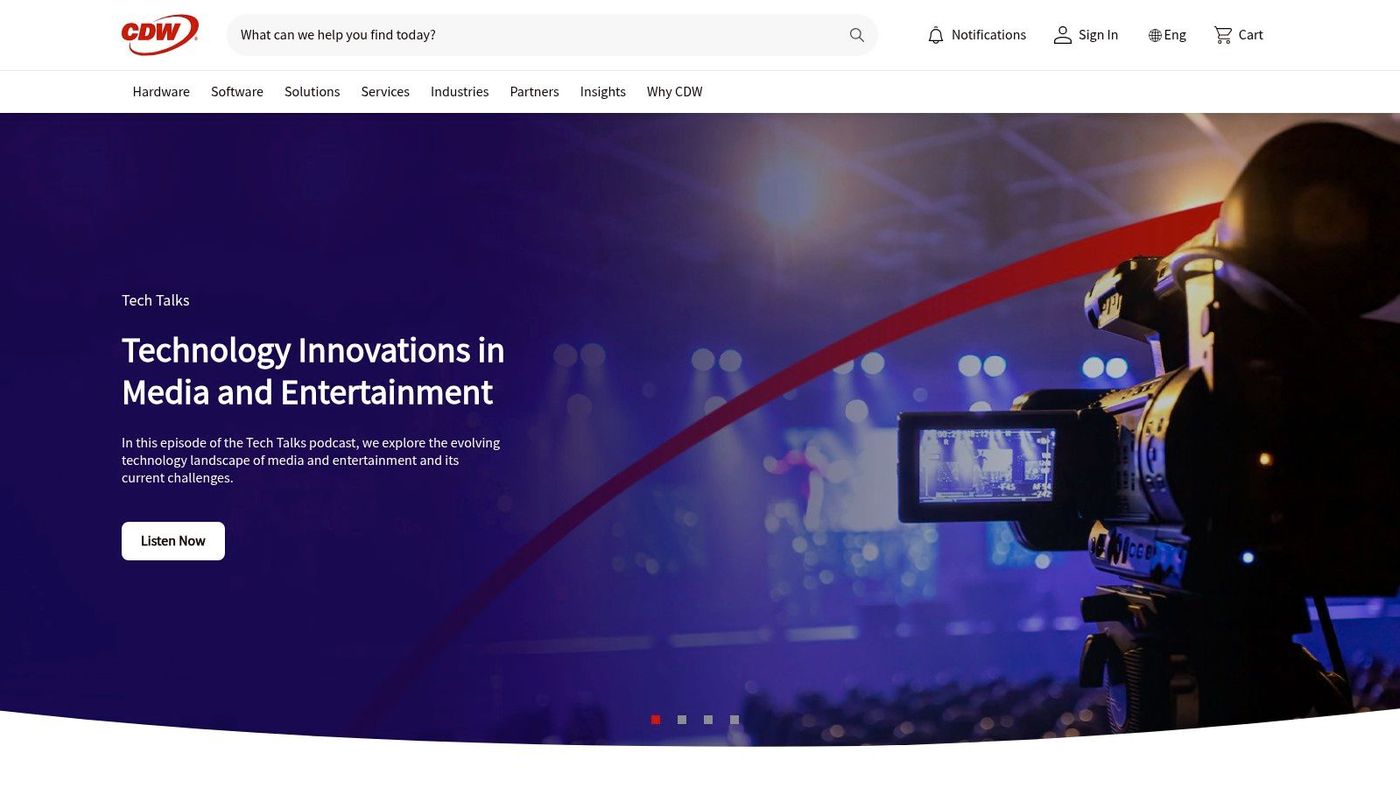This screenshot has width=1400, height=788.
Task: Open the Software menu
Action: click(x=237, y=91)
